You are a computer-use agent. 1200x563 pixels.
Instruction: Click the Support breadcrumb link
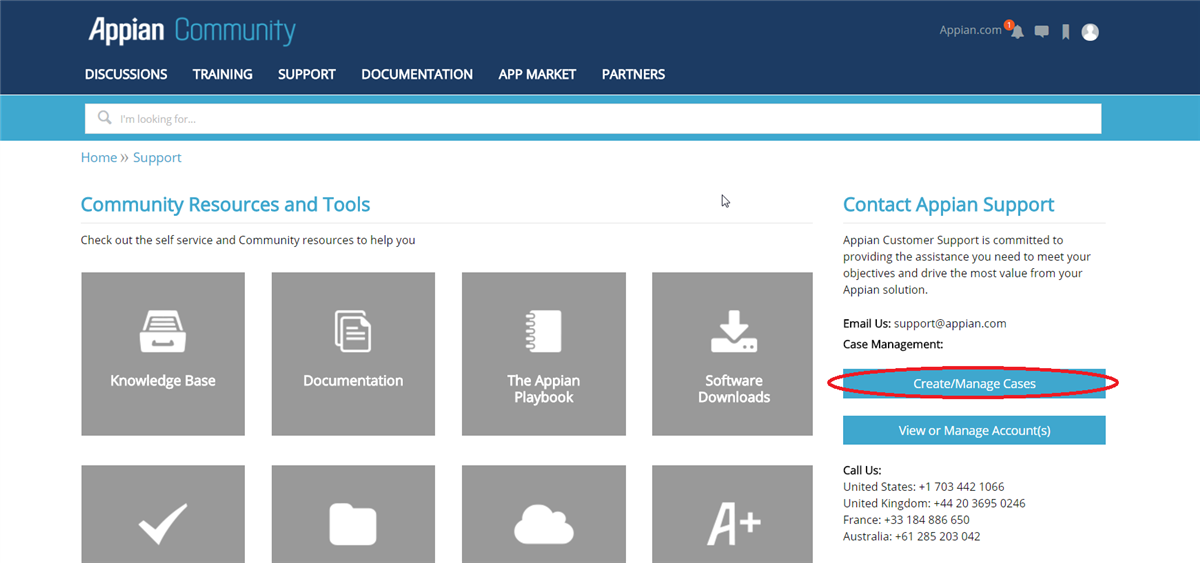pyautogui.click(x=157, y=157)
